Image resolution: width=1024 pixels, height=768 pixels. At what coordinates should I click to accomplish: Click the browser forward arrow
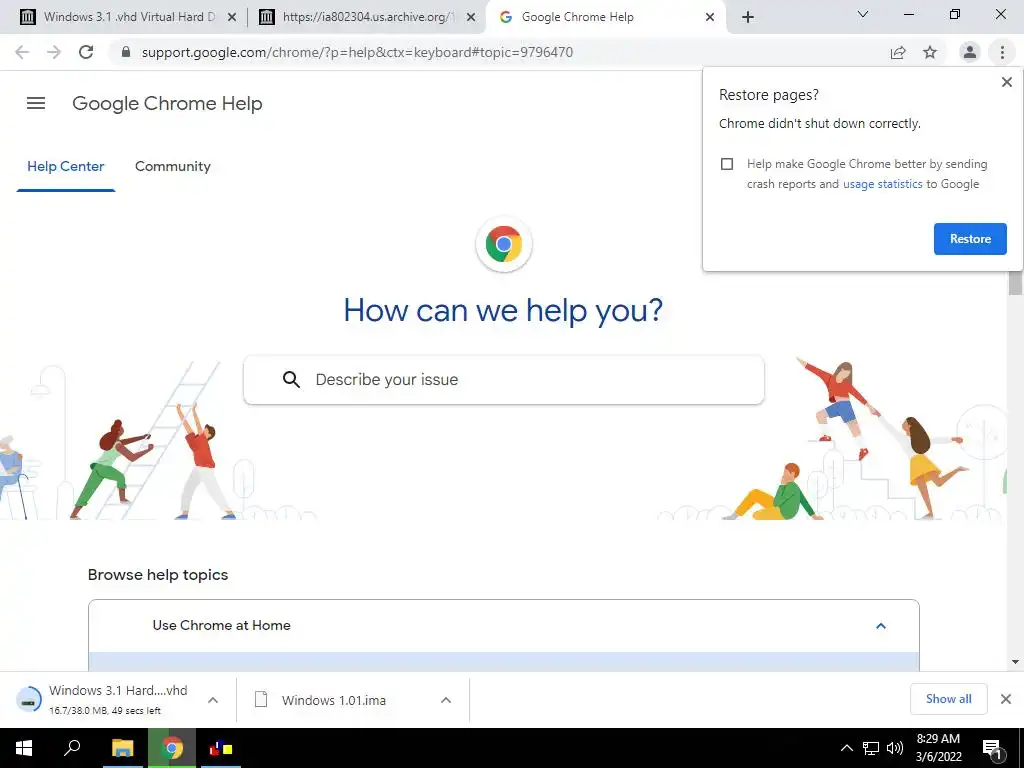tap(54, 52)
